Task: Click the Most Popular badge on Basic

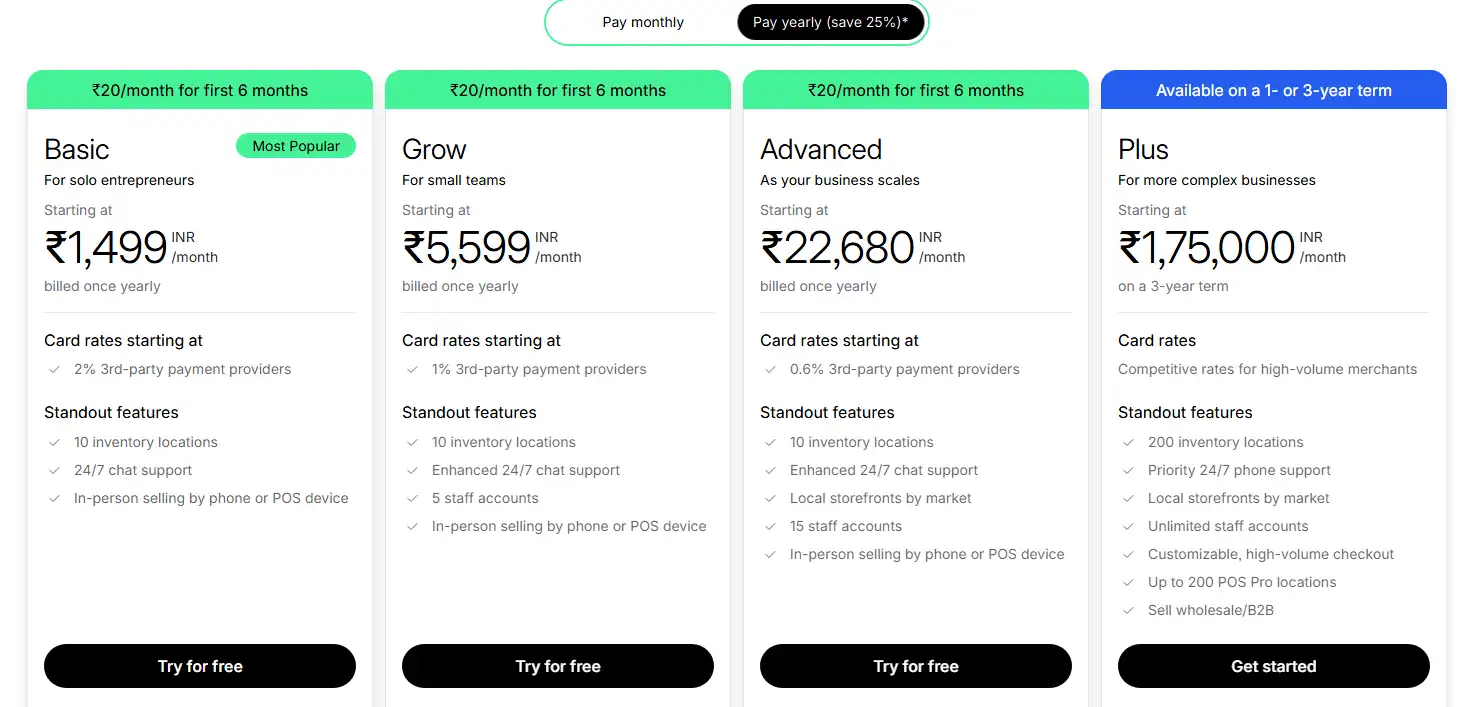Action: [296, 146]
